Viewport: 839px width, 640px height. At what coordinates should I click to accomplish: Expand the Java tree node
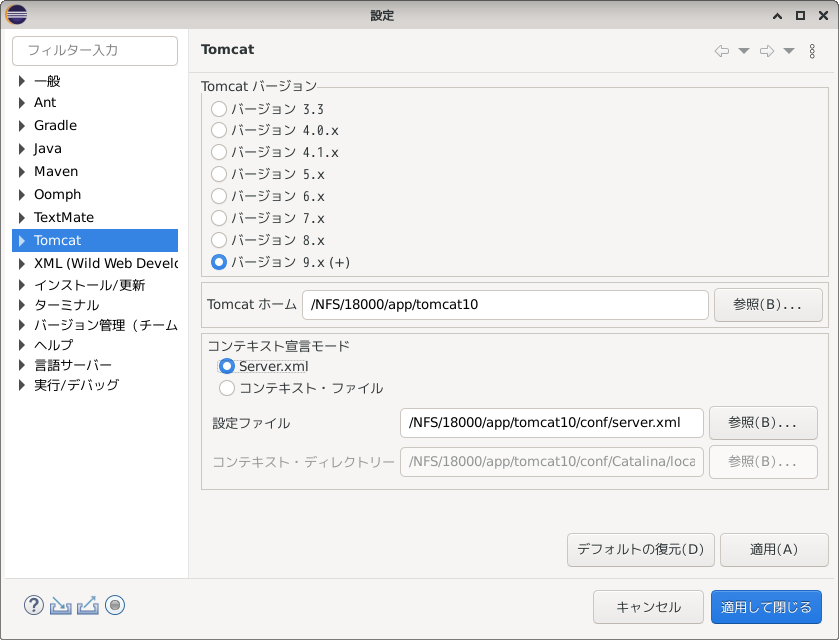(x=21, y=149)
